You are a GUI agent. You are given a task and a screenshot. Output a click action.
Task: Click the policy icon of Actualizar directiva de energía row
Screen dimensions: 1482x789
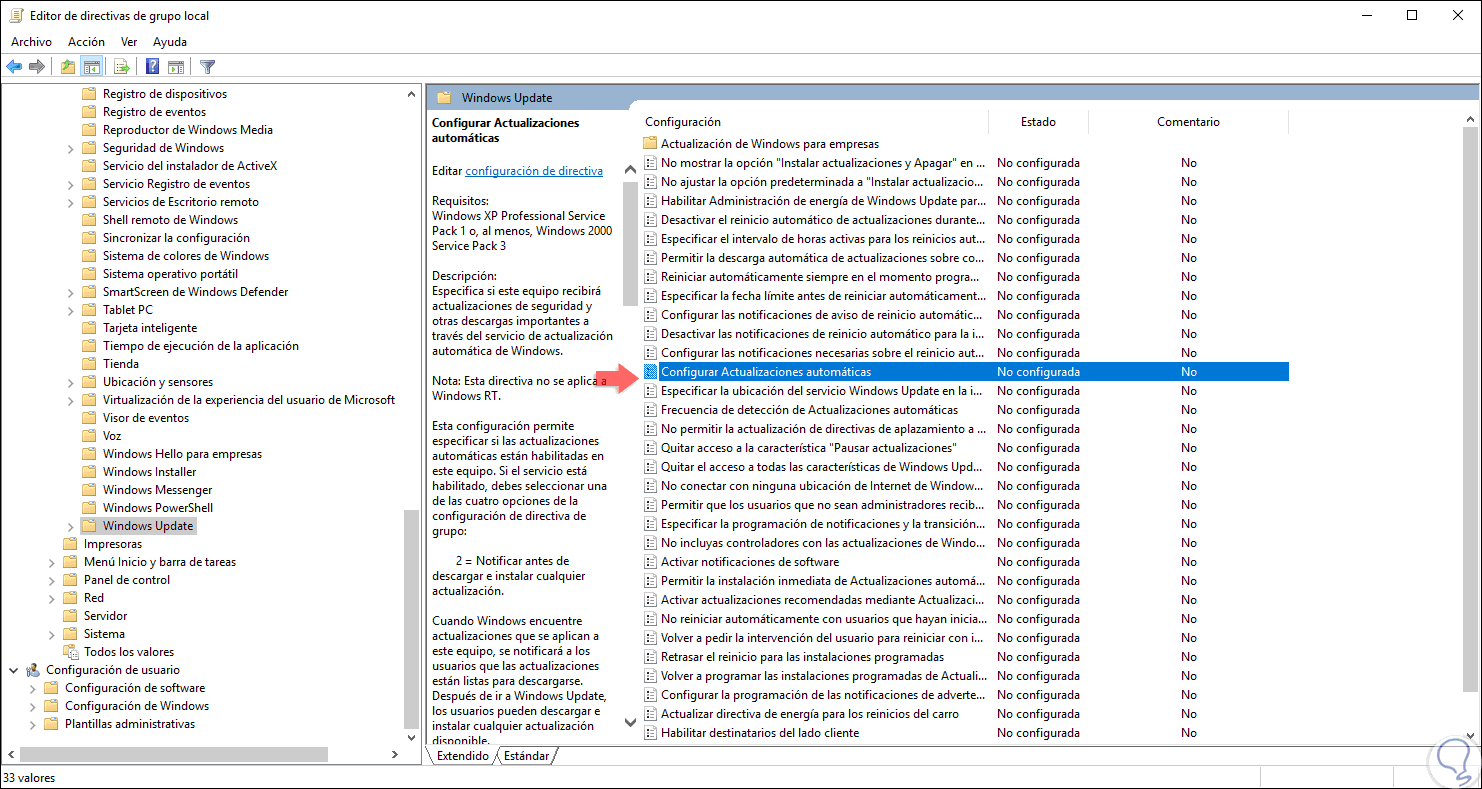[650, 714]
